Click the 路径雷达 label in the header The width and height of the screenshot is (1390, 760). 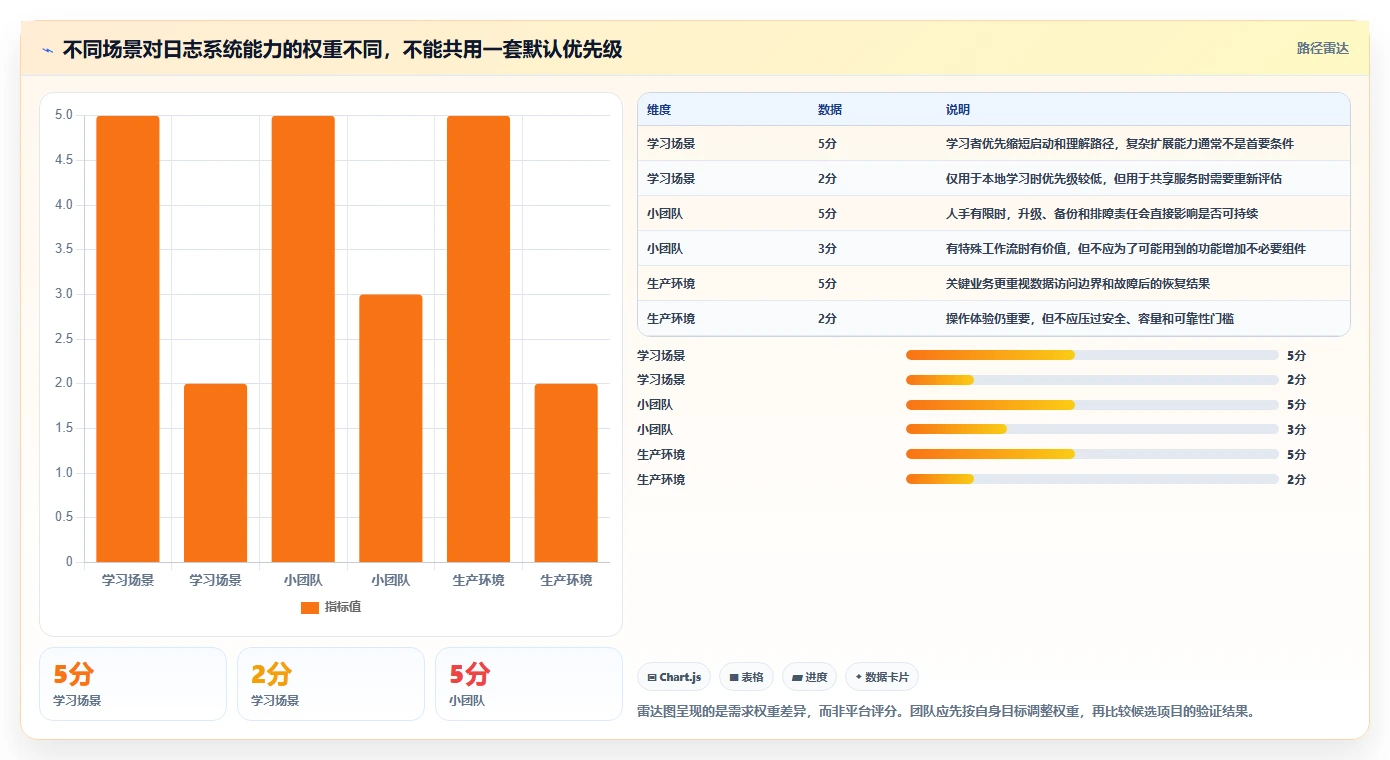click(1322, 48)
